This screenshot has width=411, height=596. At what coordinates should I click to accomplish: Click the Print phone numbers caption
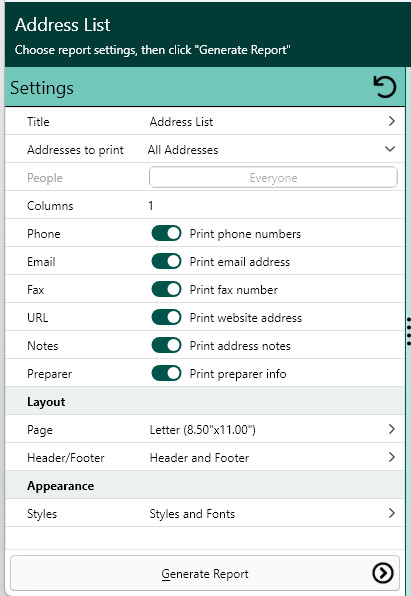[245, 234]
